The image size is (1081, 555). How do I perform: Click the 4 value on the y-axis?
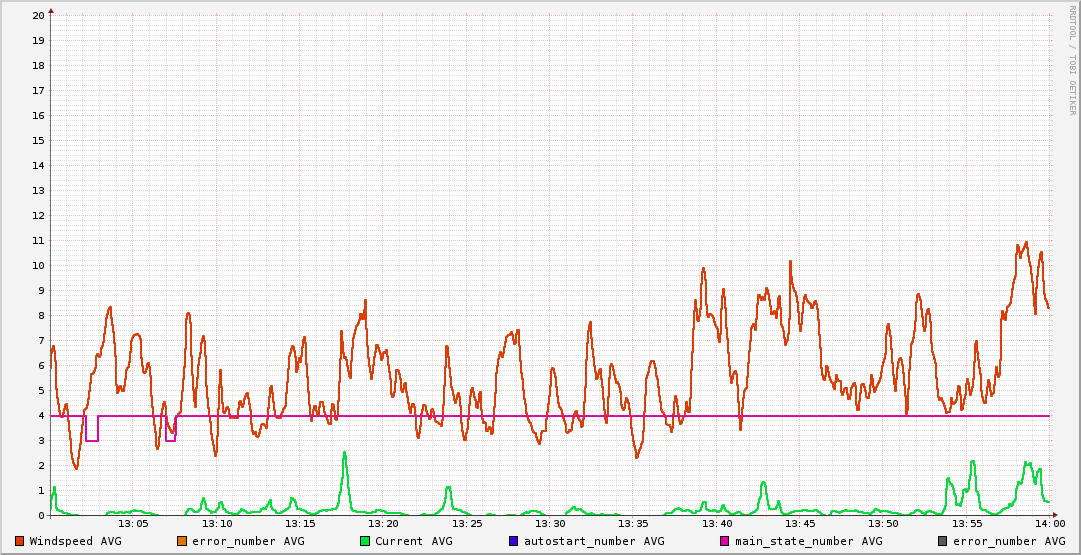click(41, 416)
